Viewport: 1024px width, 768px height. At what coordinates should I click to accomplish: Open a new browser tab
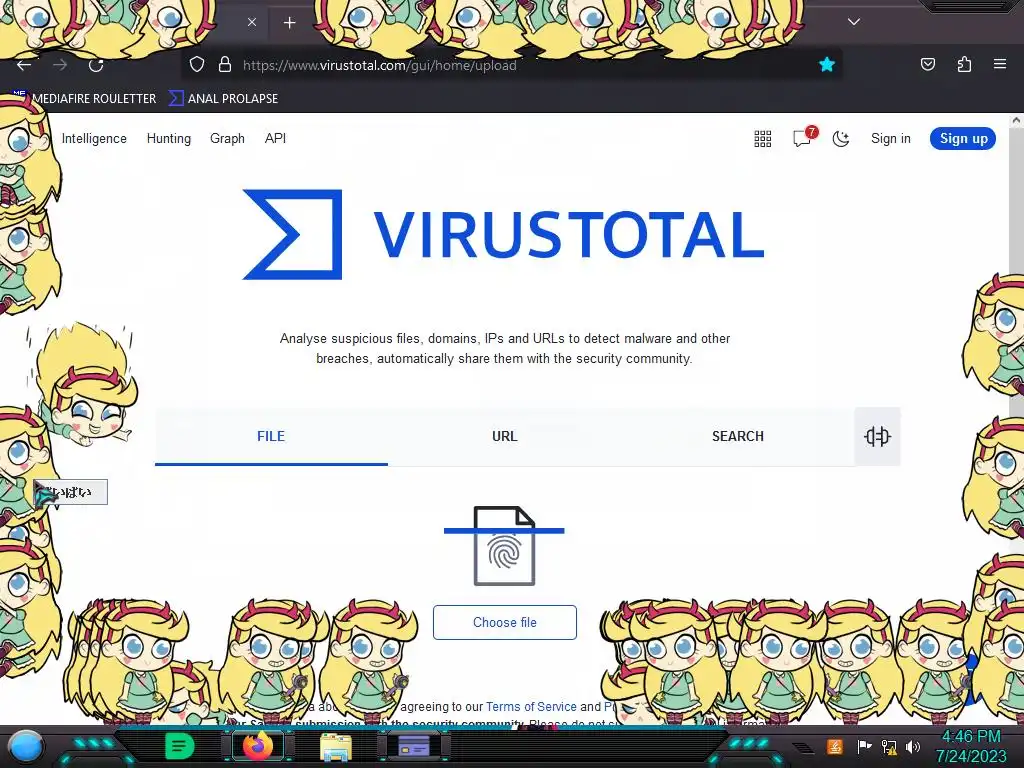click(x=289, y=23)
